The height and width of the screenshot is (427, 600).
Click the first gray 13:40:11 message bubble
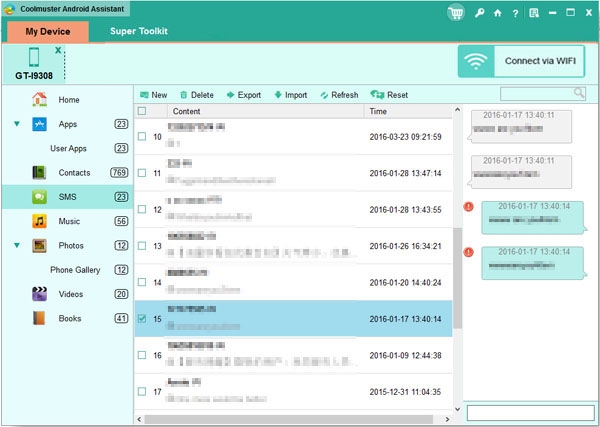[x=520, y=126]
